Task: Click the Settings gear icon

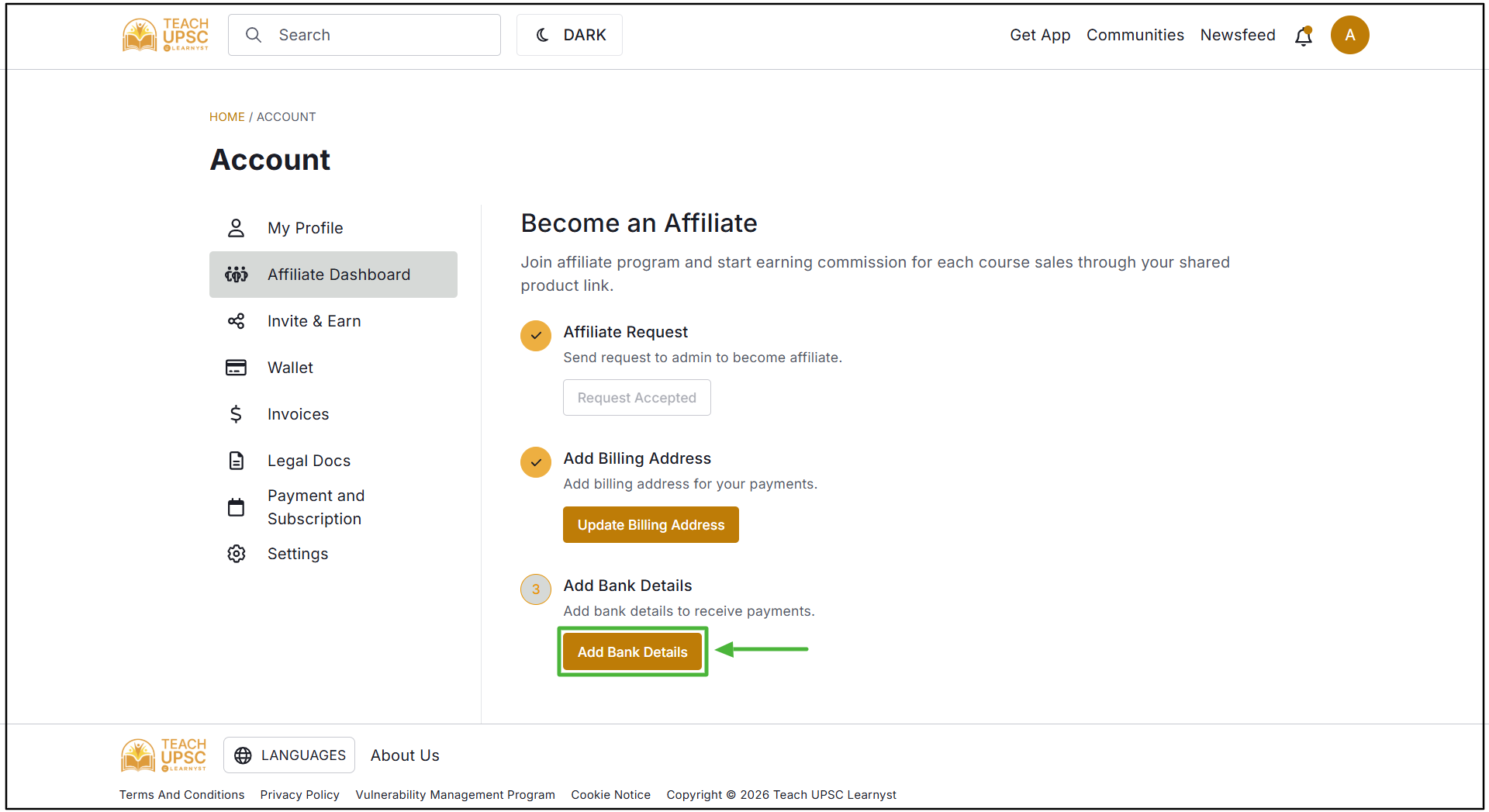Action: 236,554
